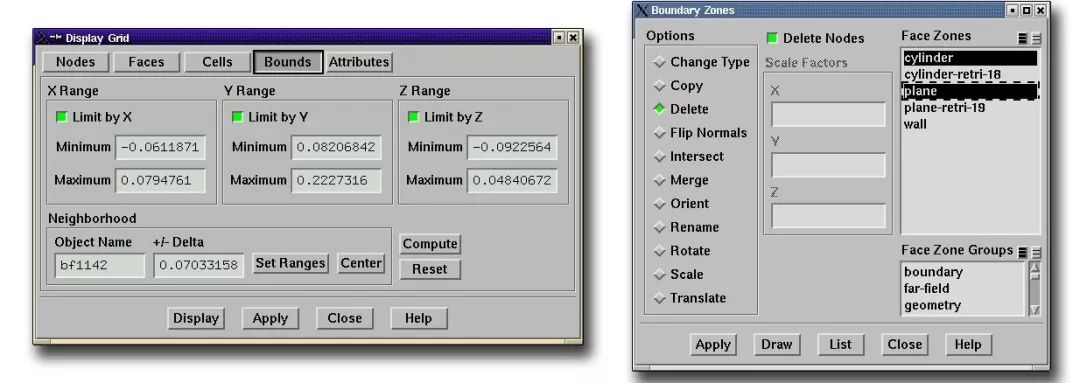Click the Face Zone Groups scrollbar down arrow
This screenshot has height=383, width=1080.
1035,310
